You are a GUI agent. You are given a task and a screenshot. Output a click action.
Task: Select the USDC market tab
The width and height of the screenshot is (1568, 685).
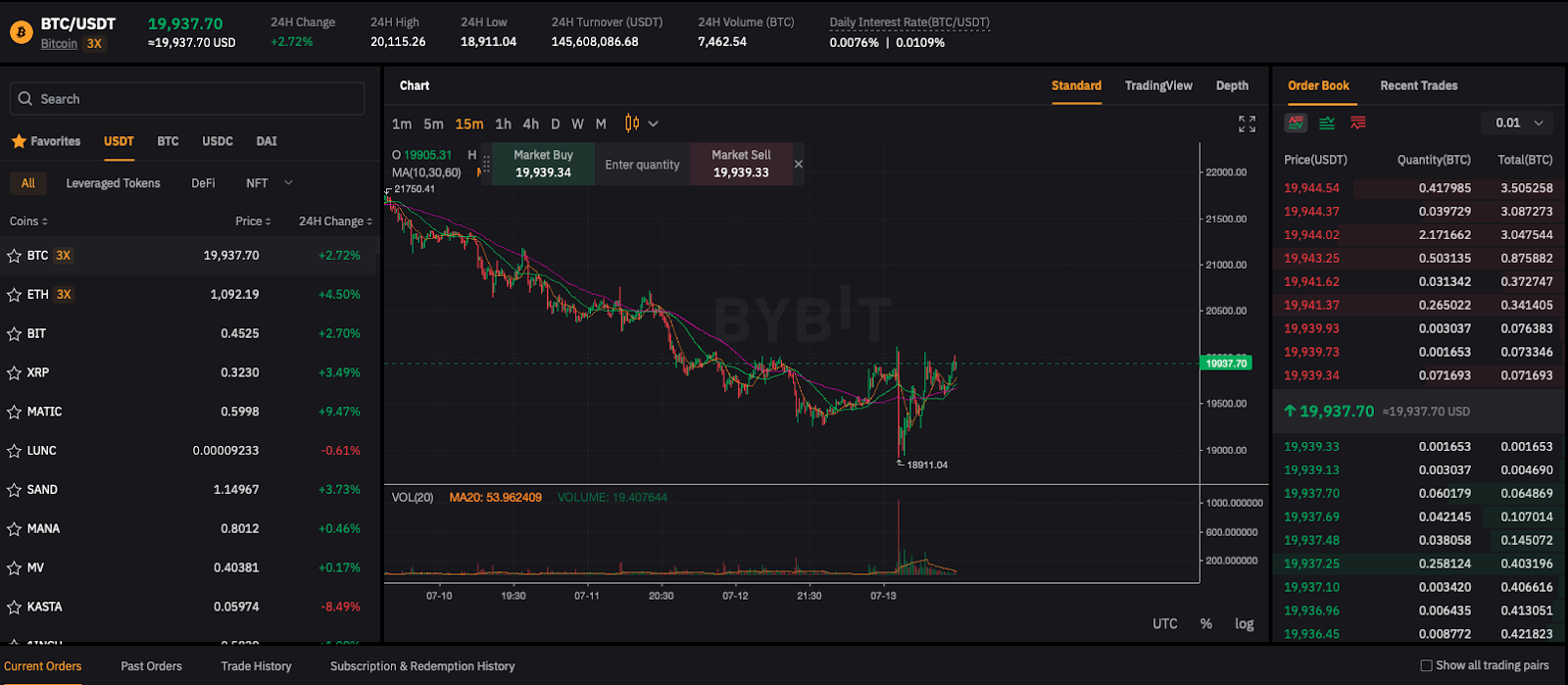pyautogui.click(x=218, y=141)
